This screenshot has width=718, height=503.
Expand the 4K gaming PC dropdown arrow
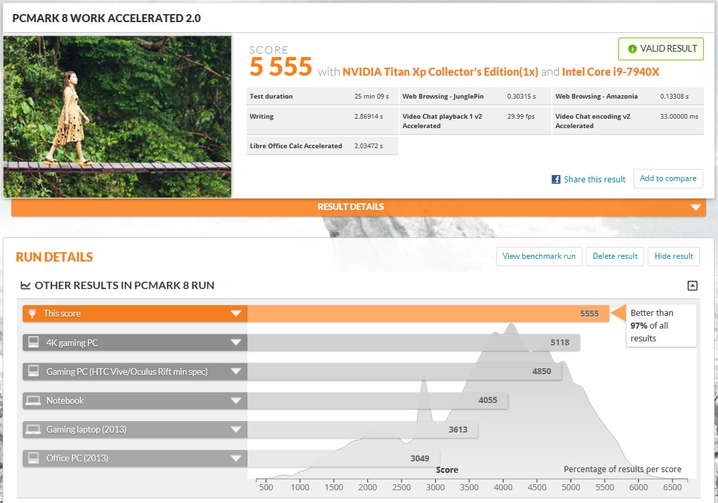tap(236, 342)
